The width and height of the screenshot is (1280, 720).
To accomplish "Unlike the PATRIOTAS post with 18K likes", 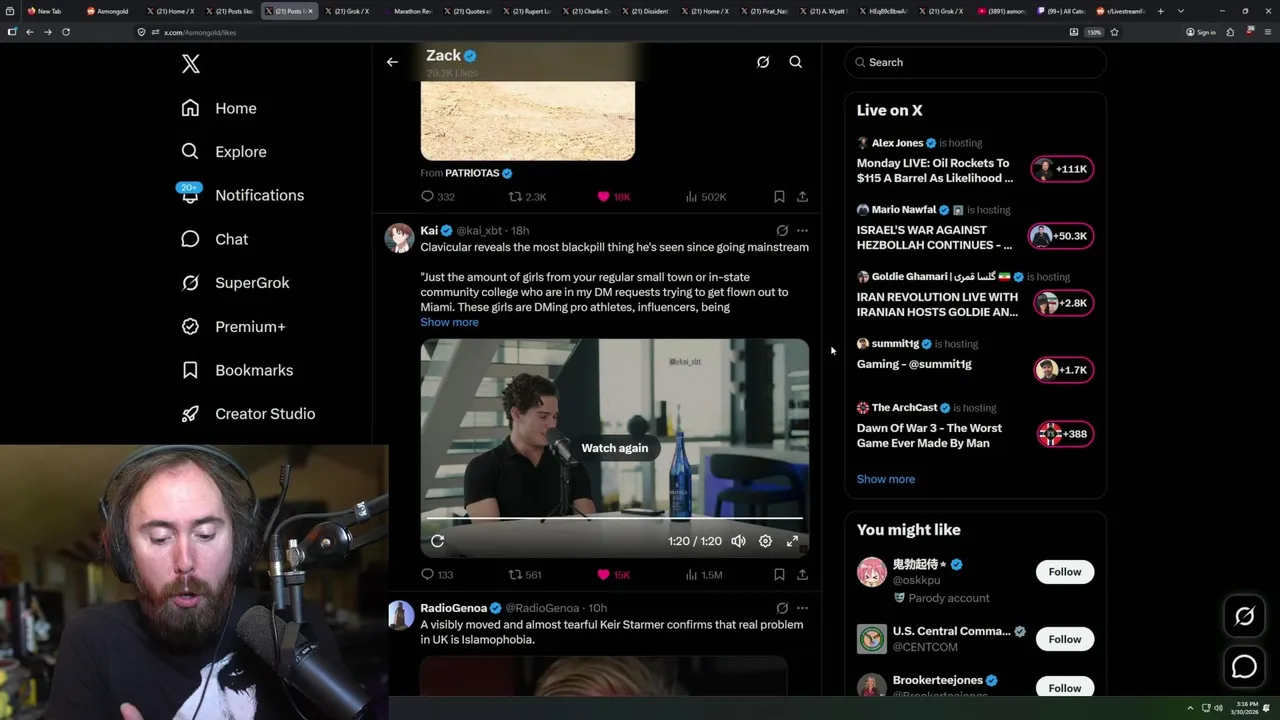I will (613, 197).
